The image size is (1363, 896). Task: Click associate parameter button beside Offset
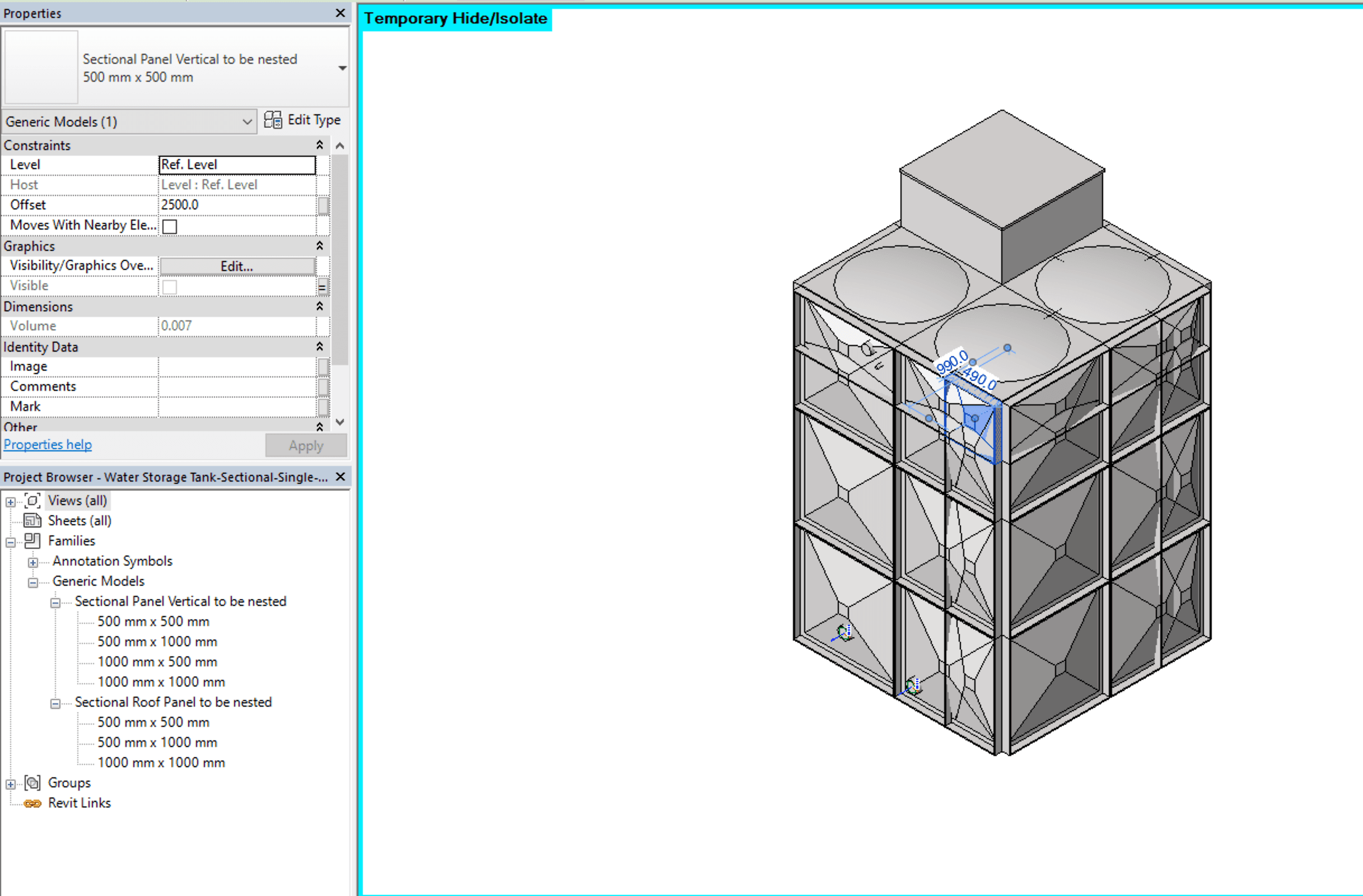(324, 206)
